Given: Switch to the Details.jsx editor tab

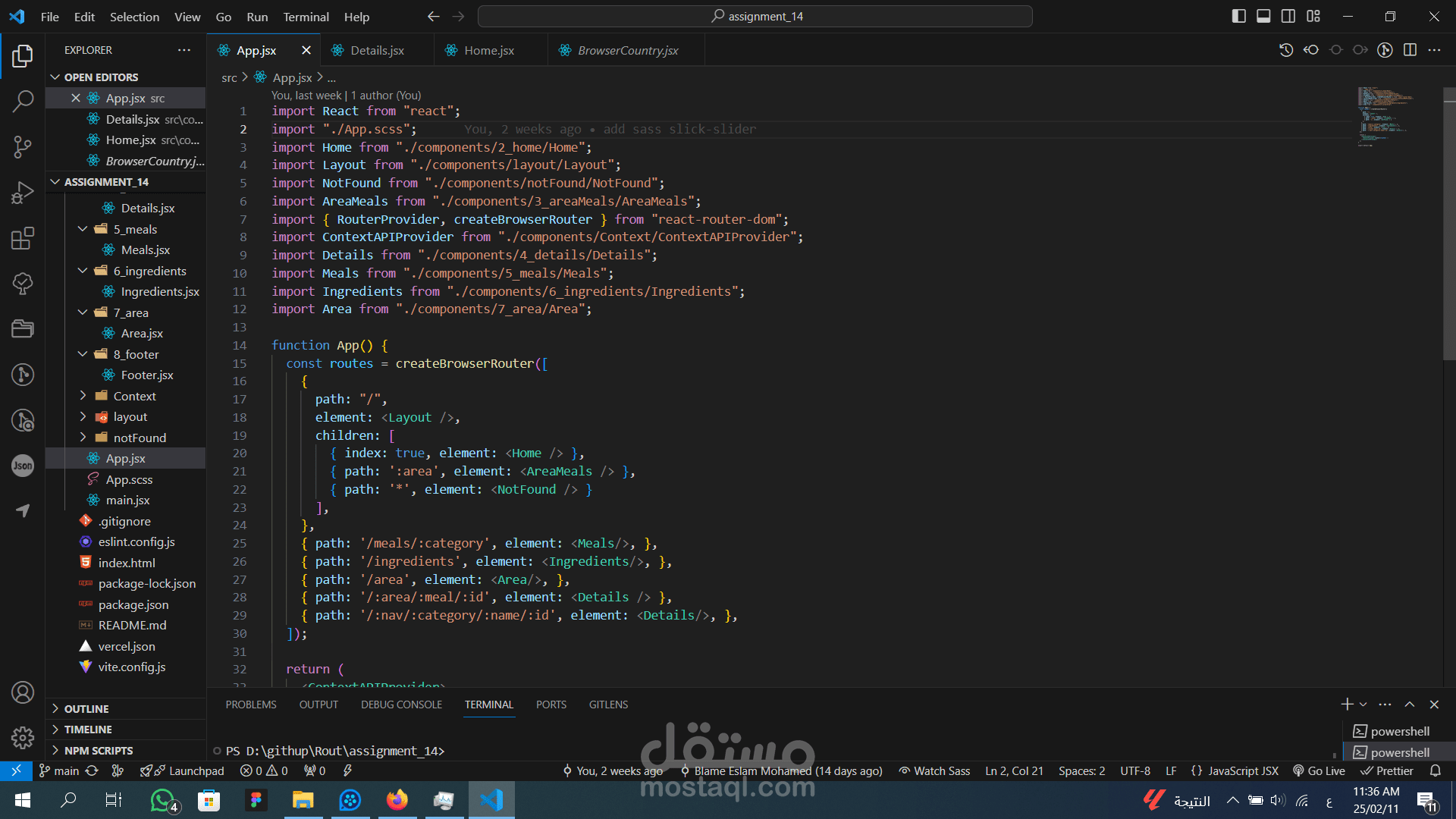Looking at the screenshot, I should point(377,50).
